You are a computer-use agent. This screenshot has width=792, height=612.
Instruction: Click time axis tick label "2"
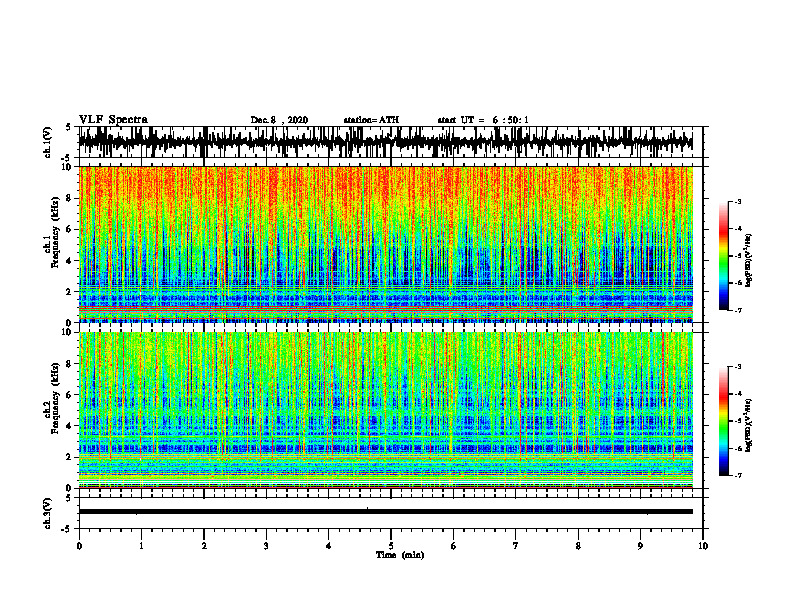point(204,546)
